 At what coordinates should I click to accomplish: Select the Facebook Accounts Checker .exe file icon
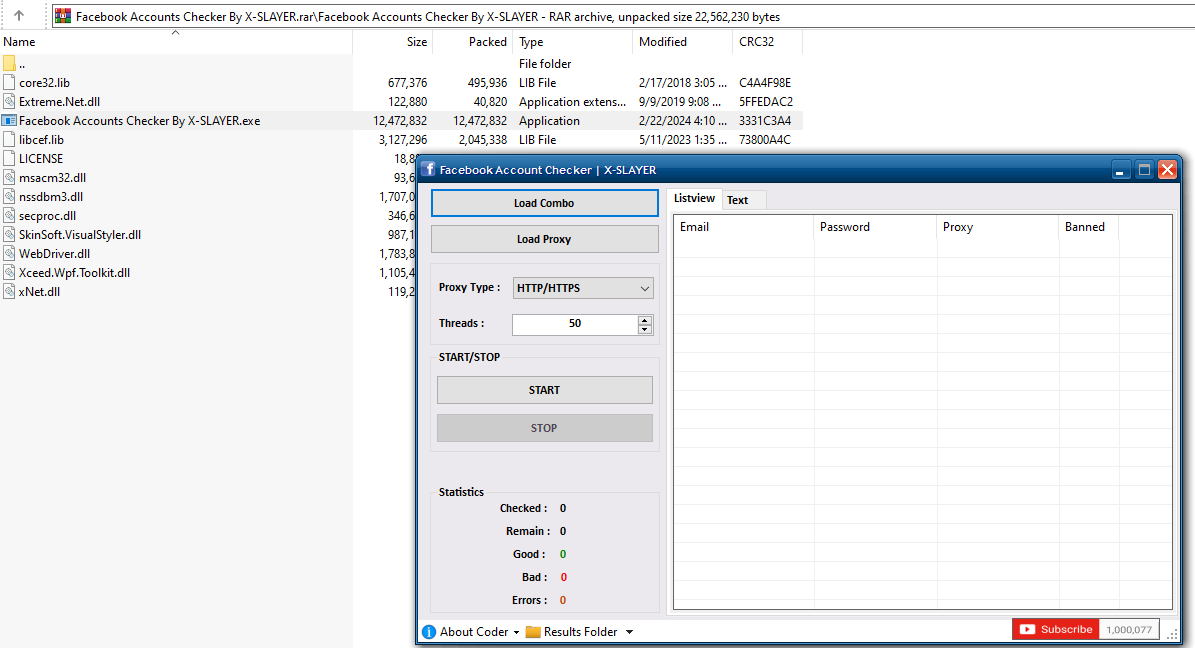[x=10, y=121]
